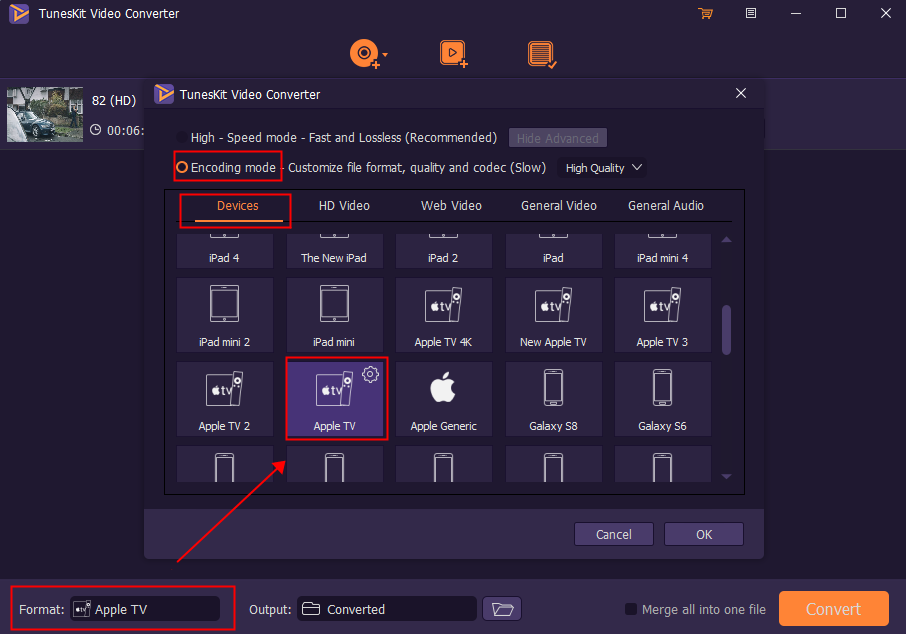906x634 pixels.
Task: Open the Format selector showing Apple TV
Action: pos(145,609)
